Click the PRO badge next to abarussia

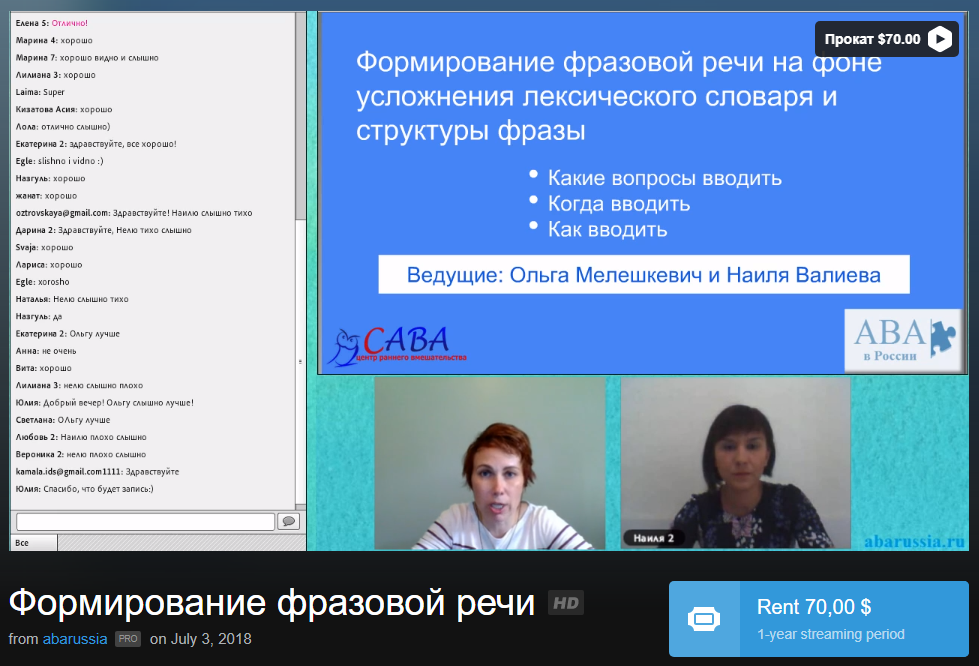pos(128,639)
